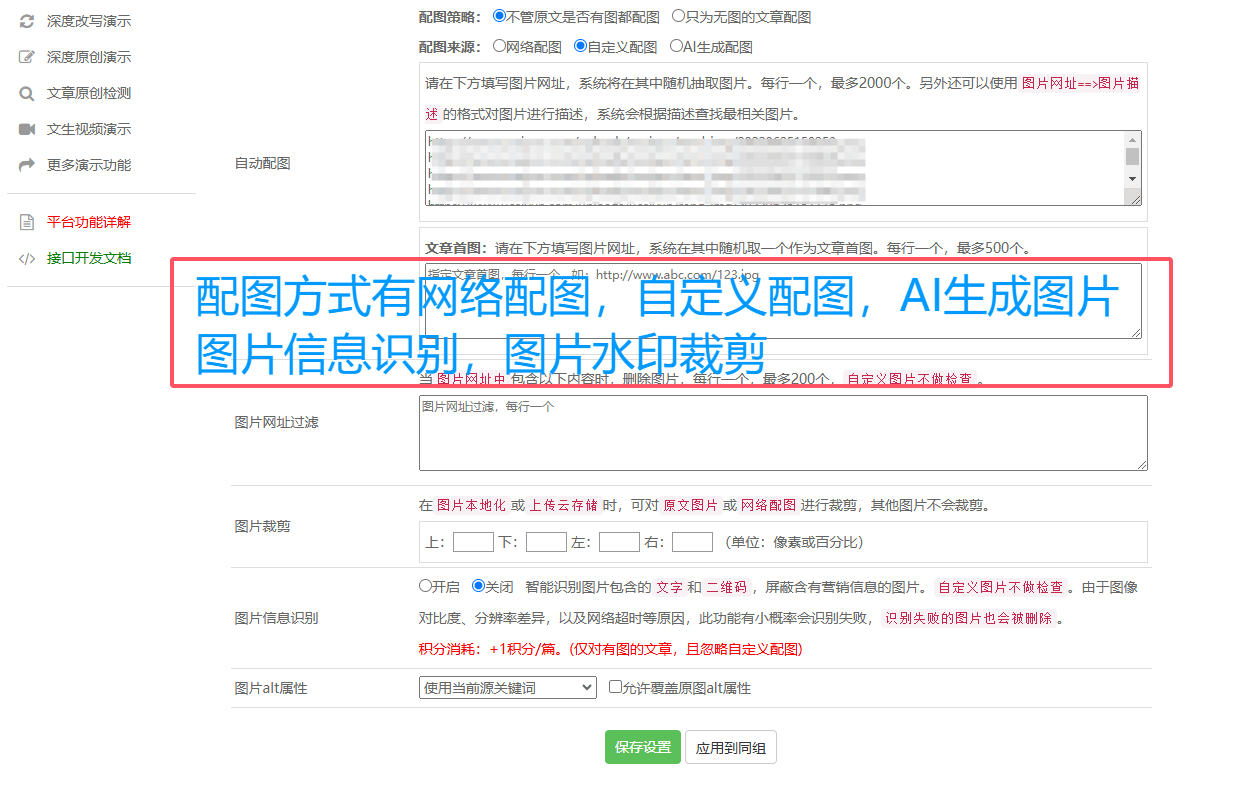The width and height of the screenshot is (1245, 787).
Task: Enable 图片信息识别 with the 开启 radio
Action: pyautogui.click(x=425, y=586)
